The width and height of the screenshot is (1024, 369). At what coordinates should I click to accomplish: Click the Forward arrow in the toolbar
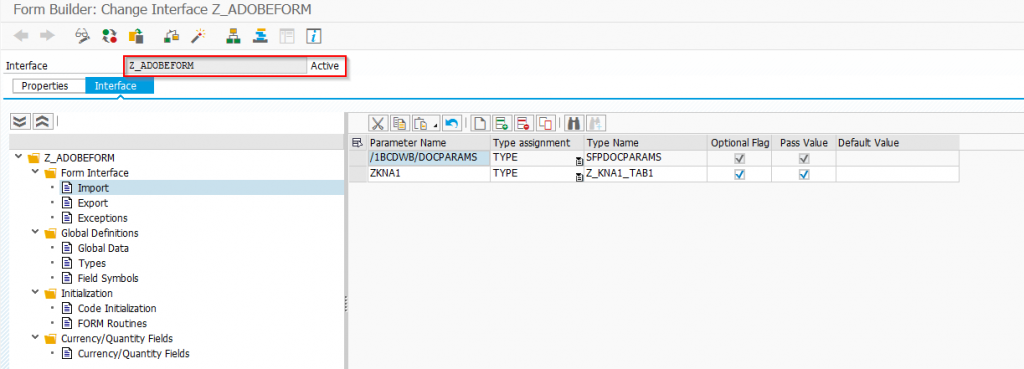click(x=47, y=36)
